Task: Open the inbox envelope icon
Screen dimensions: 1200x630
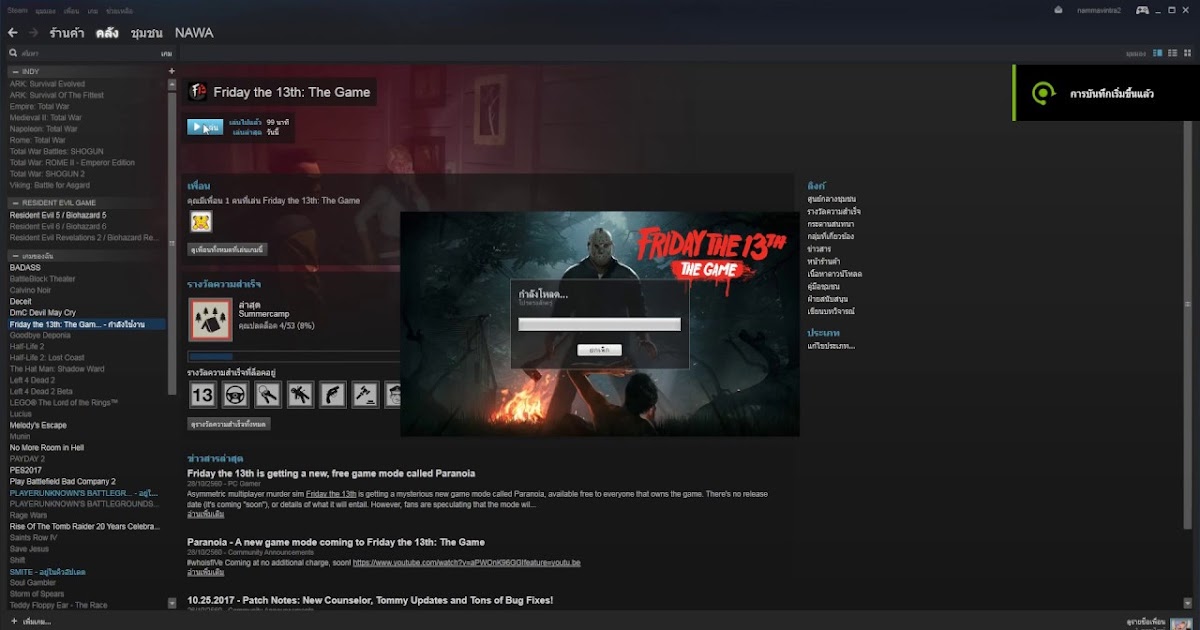Action: pos(1059,10)
